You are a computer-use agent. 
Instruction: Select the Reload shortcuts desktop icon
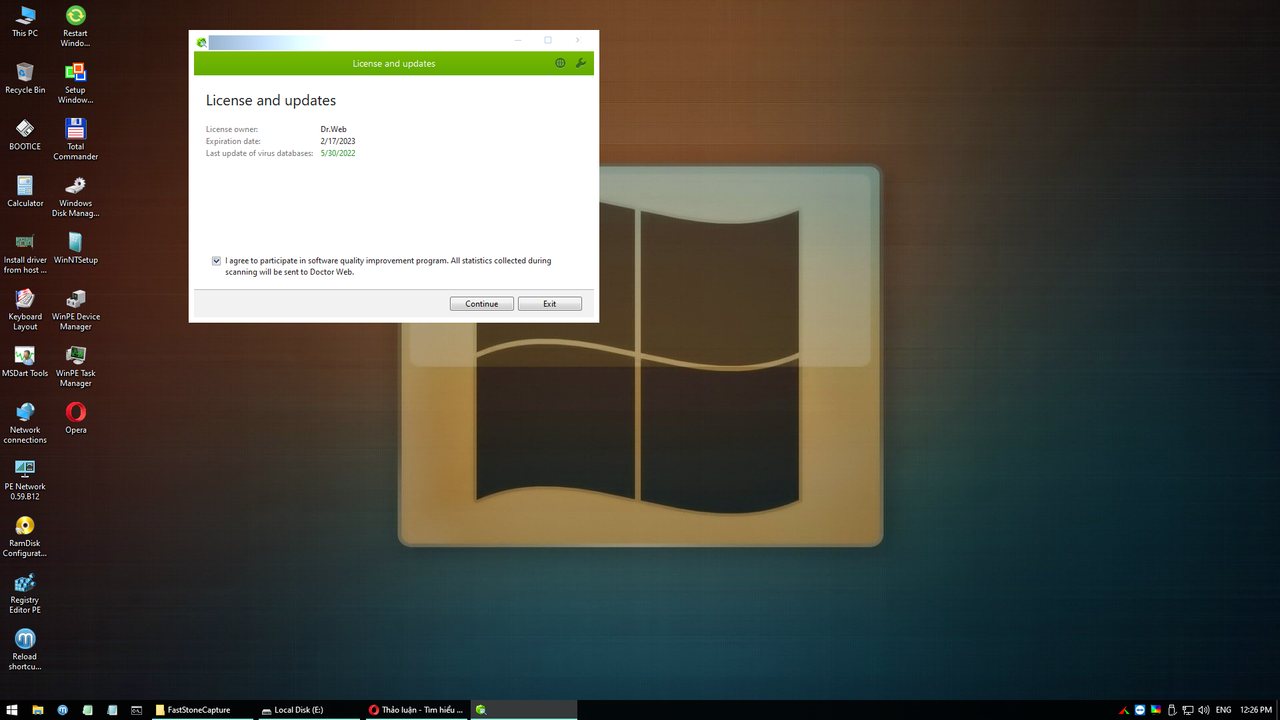pos(25,651)
